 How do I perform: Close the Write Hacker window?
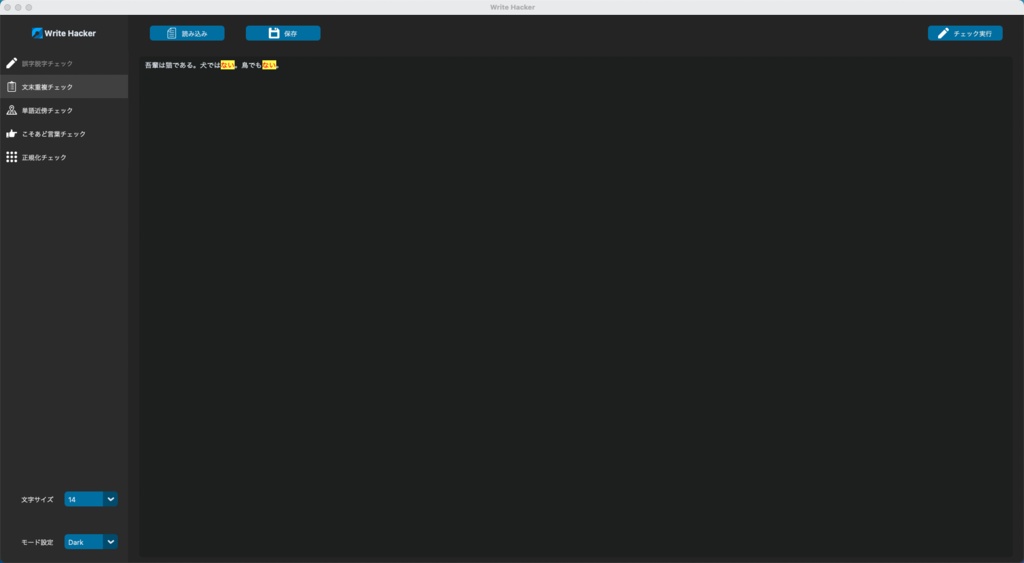pyautogui.click(x=8, y=7)
